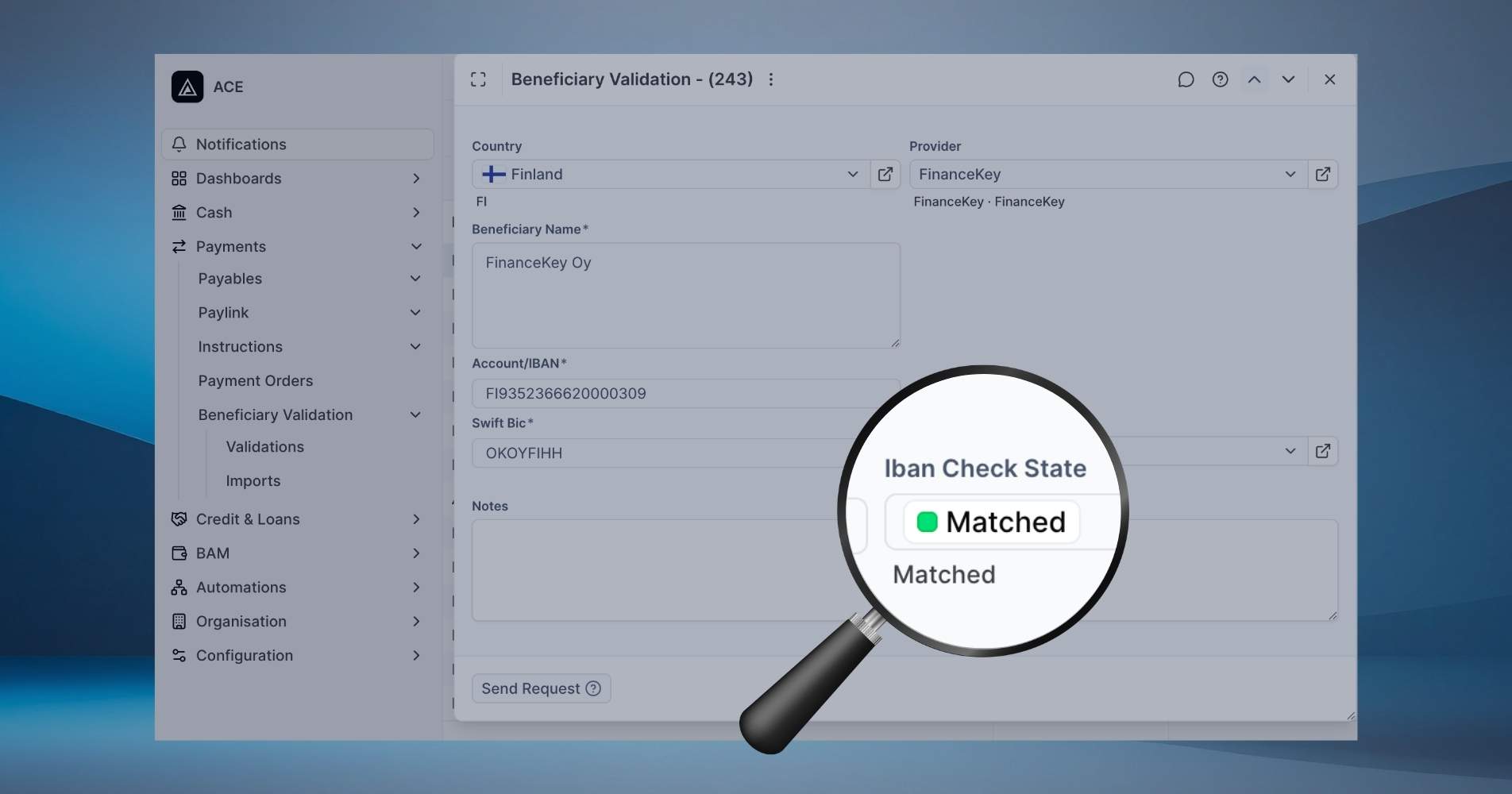
Task: Open the Provider dropdown showing FinanceKey
Action: tap(1290, 174)
